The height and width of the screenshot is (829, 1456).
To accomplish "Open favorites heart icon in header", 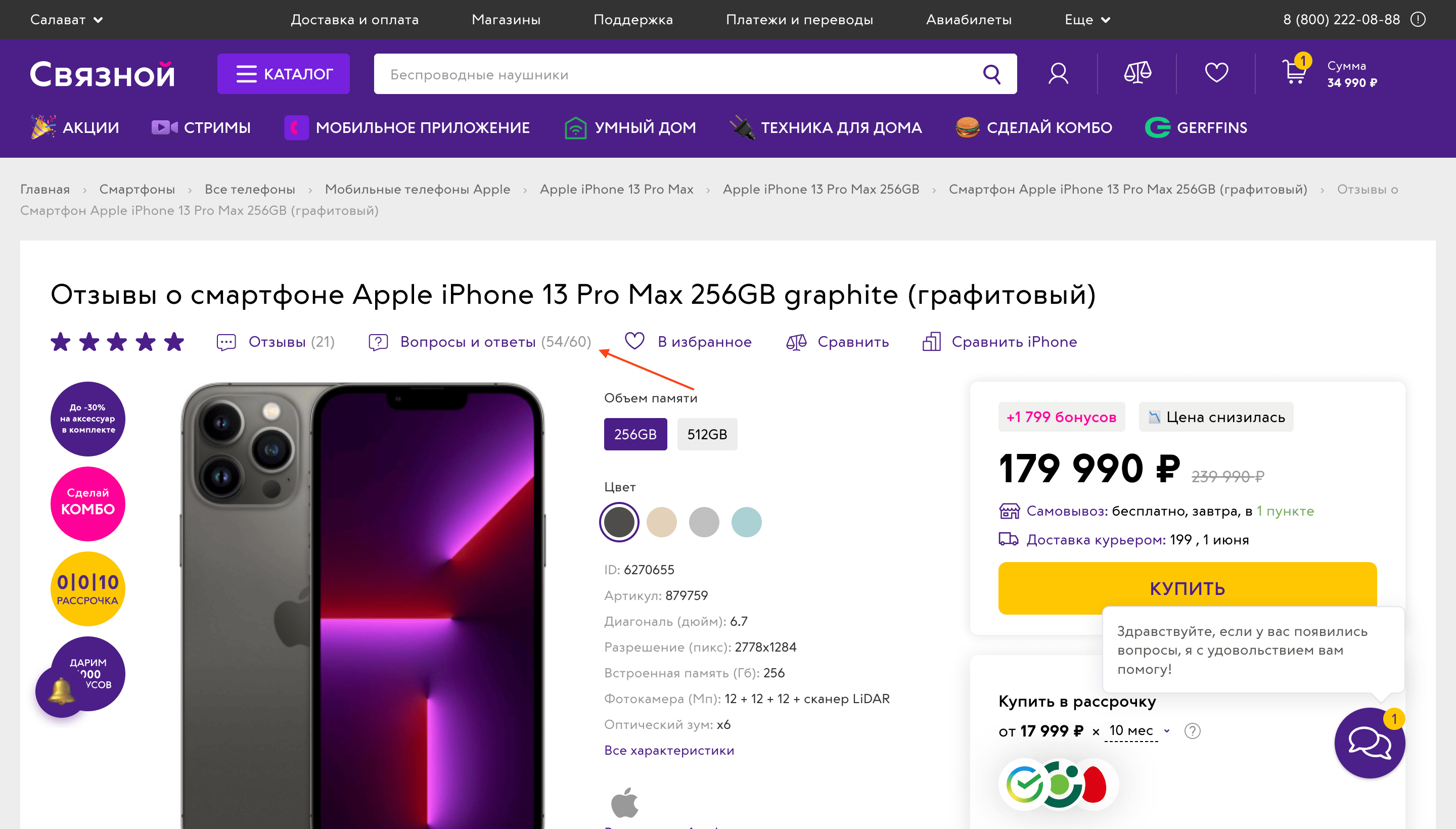I will pos(1216,73).
